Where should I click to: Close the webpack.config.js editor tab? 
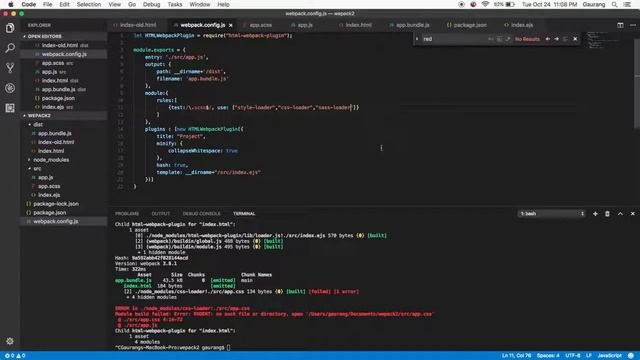pyautogui.click(x=231, y=25)
